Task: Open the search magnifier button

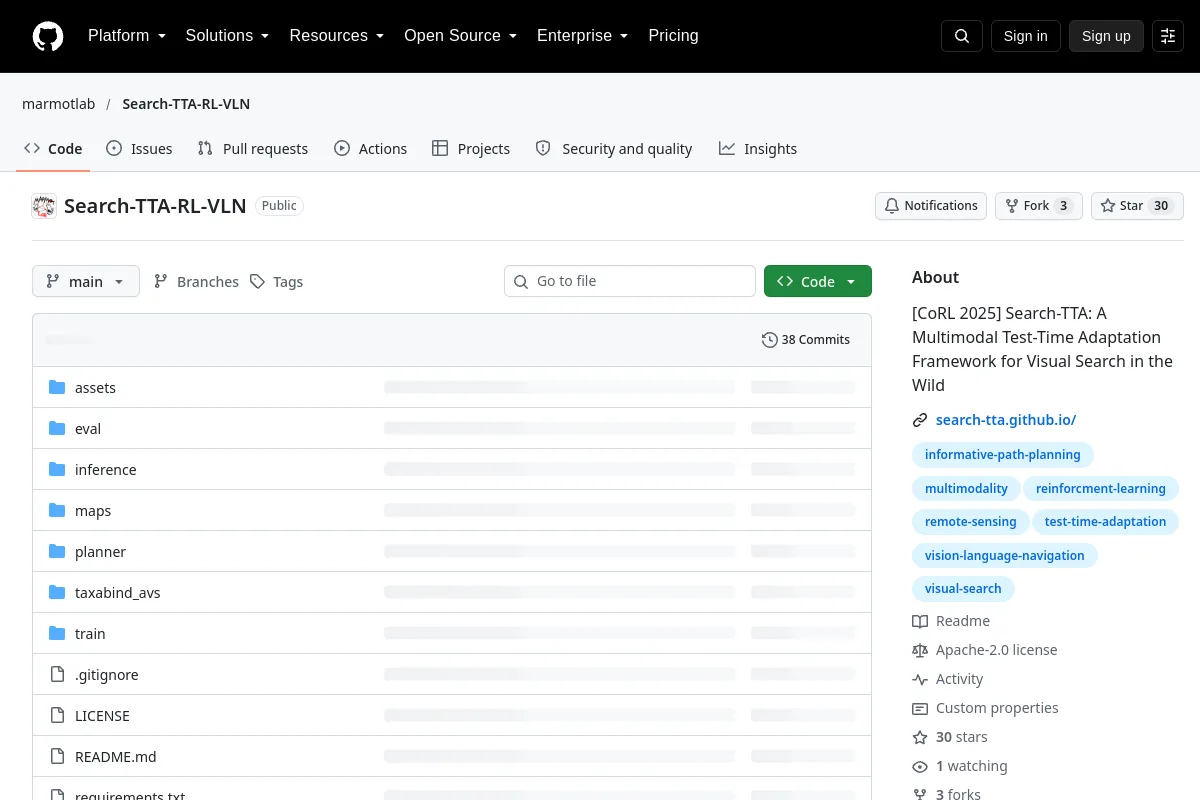Action: coord(962,36)
